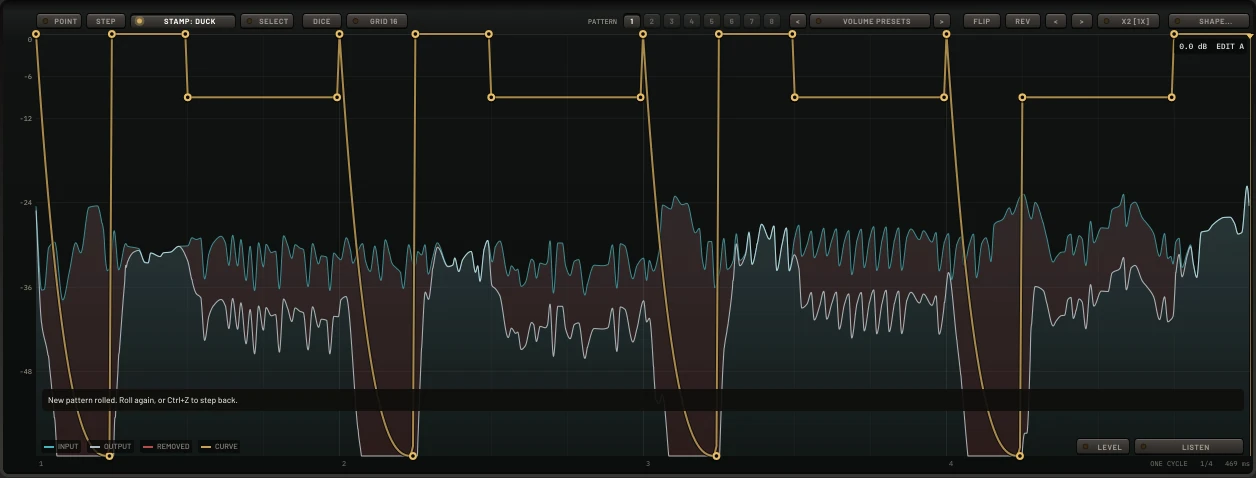Switch to pattern slot 1

coord(631,21)
